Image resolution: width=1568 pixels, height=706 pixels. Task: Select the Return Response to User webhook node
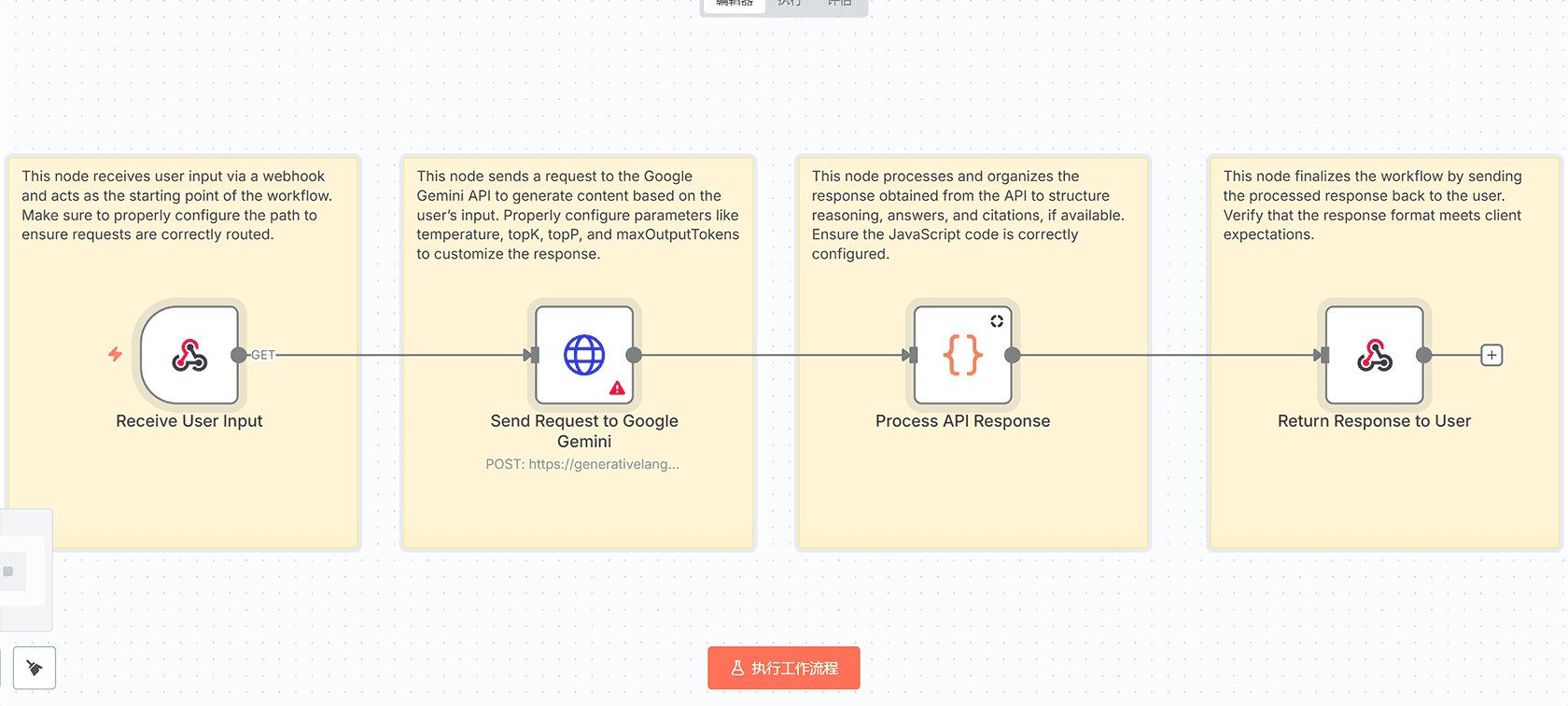(1374, 355)
